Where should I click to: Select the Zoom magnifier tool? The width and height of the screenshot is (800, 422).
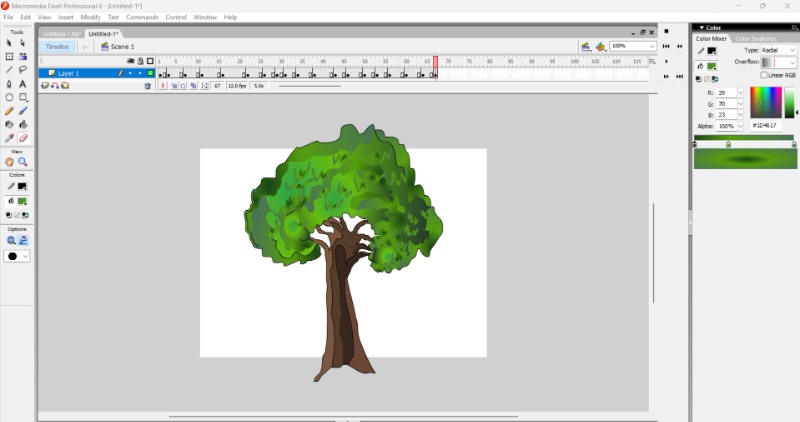[23, 162]
